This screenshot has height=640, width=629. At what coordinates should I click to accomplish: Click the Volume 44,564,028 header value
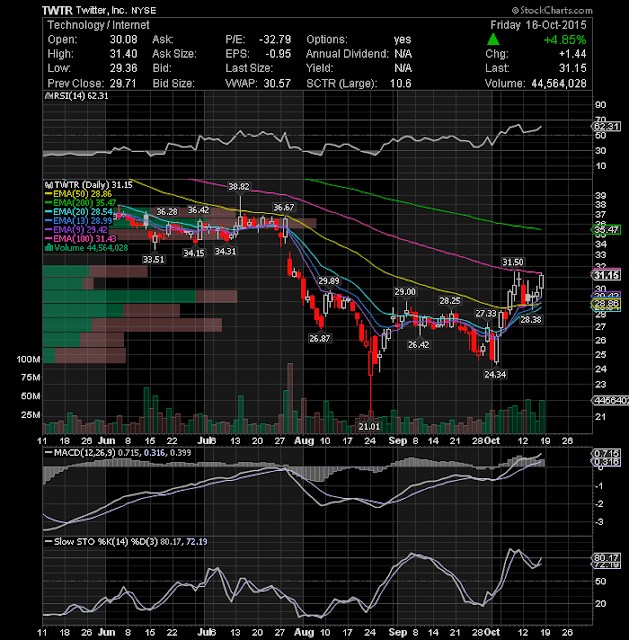tap(558, 84)
